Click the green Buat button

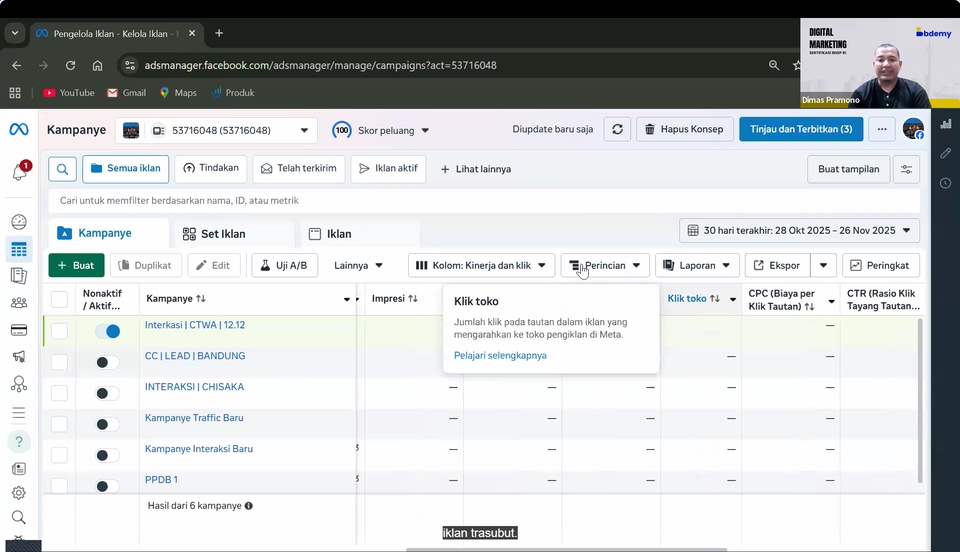tap(76, 266)
